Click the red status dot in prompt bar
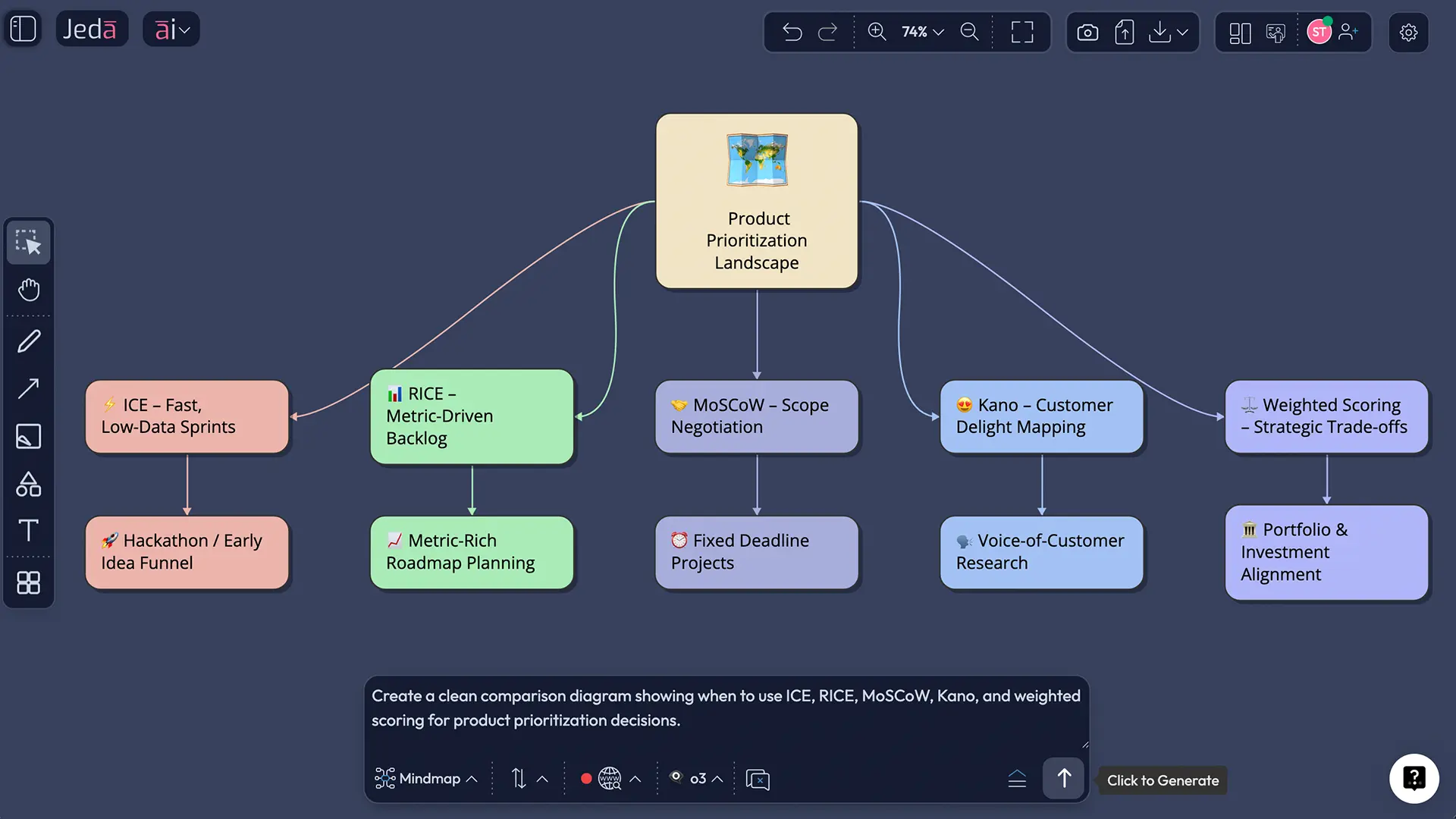 point(586,778)
